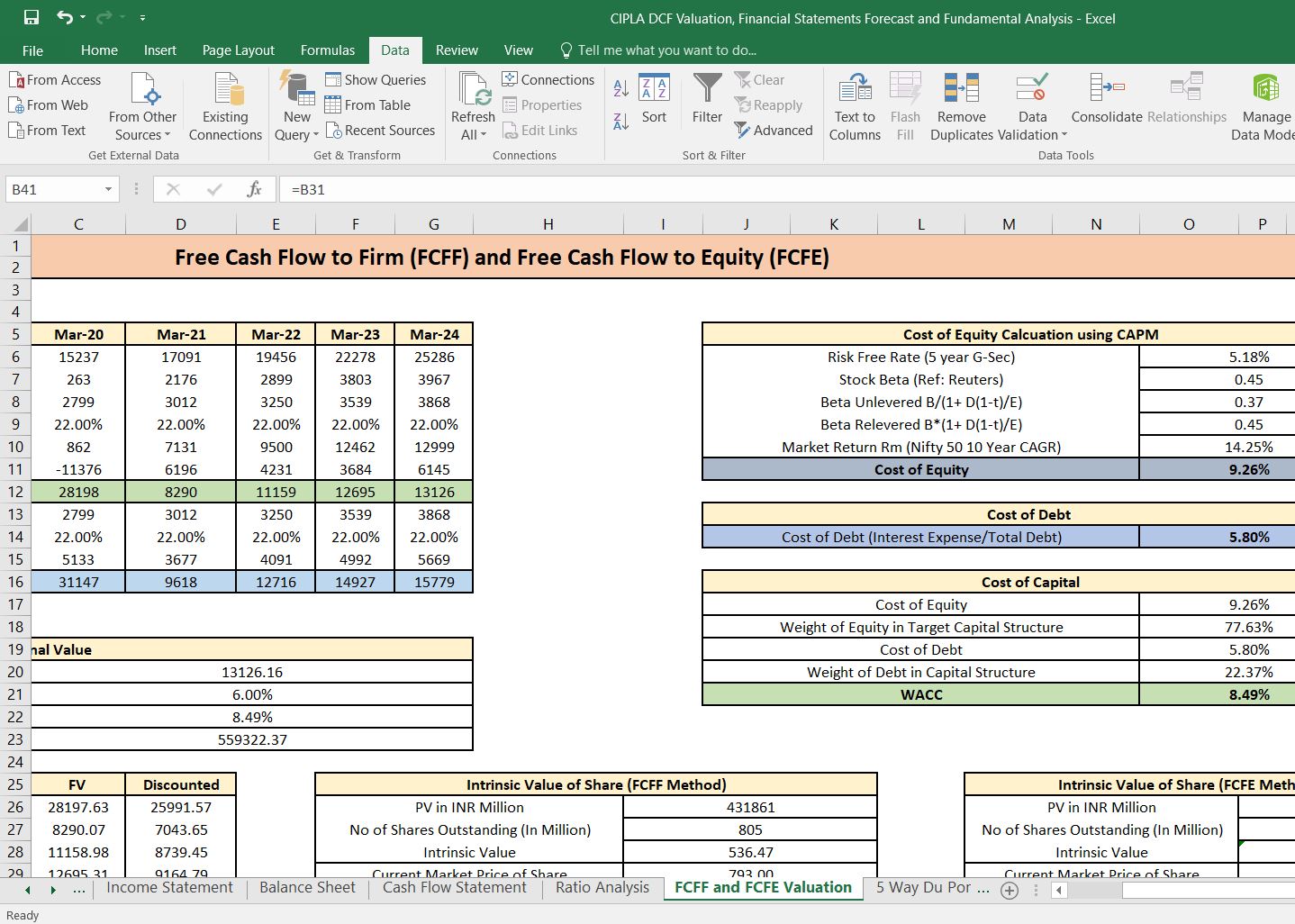The width and height of the screenshot is (1295, 924).
Task: Open Text to Columns wizard
Action: point(855,106)
